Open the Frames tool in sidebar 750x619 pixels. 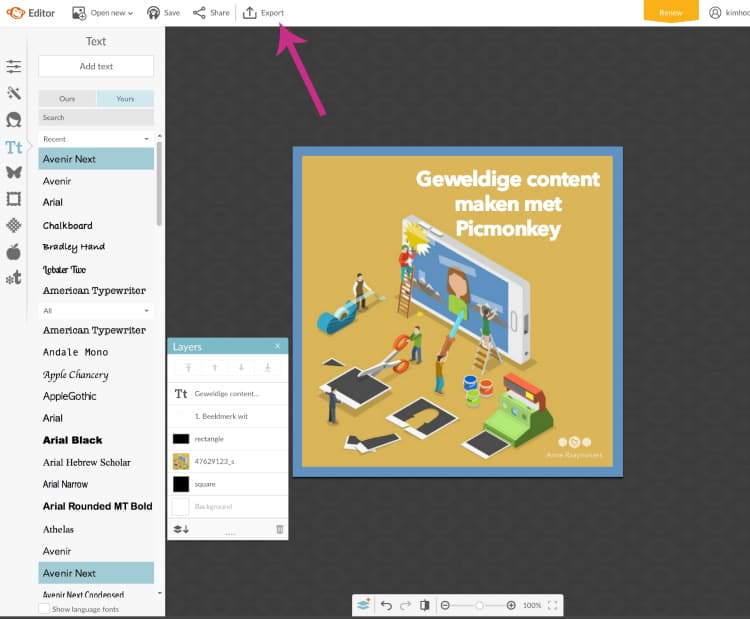point(14,198)
